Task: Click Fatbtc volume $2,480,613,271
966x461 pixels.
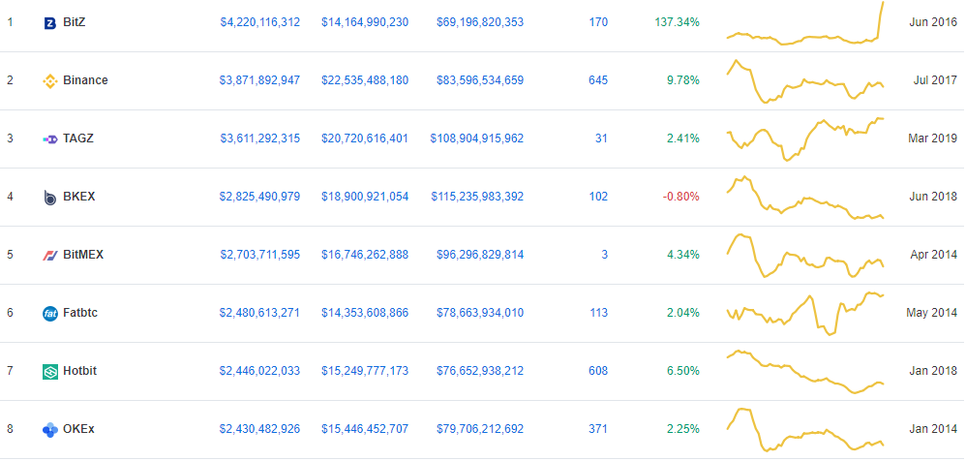Action: (x=259, y=312)
